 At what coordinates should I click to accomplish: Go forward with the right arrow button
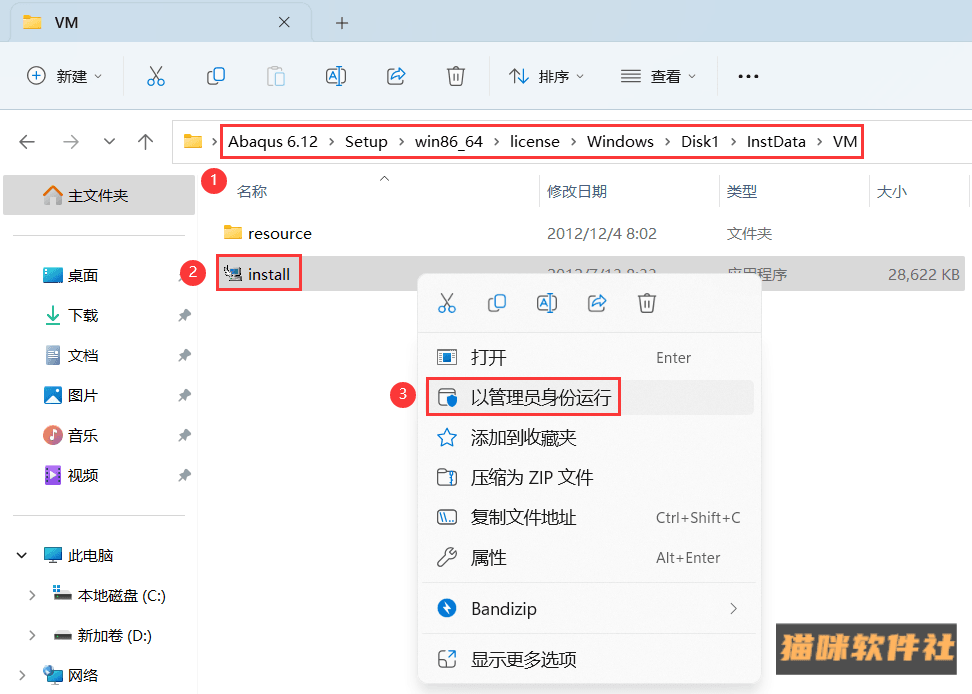click(x=71, y=142)
